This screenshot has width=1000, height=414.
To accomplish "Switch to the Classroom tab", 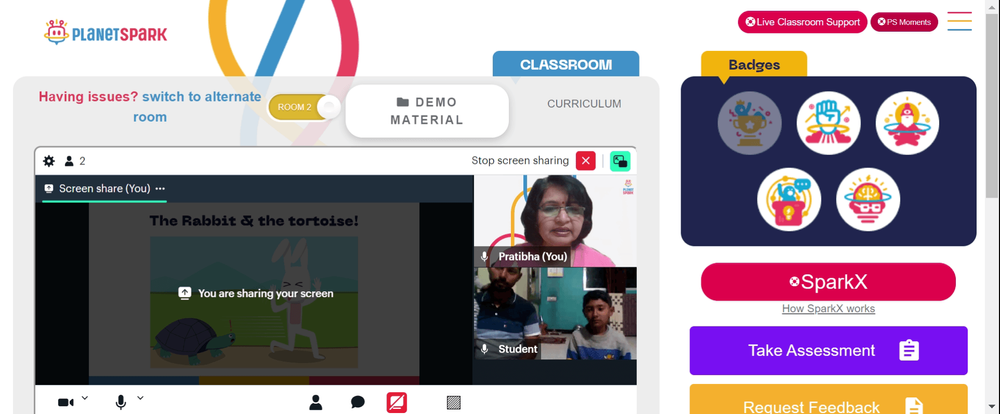I will [566, 64].
